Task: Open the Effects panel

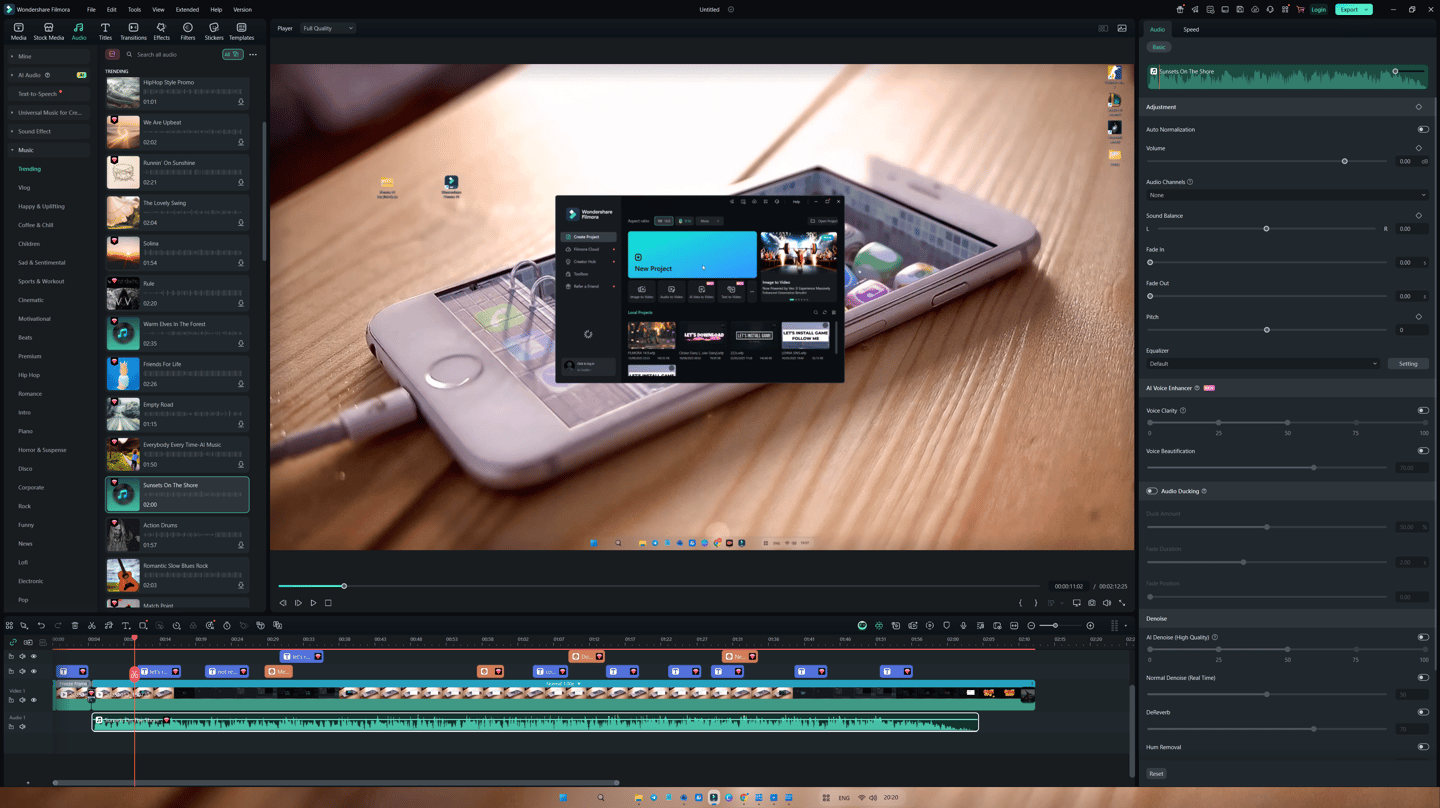Action: pos(161,32)
